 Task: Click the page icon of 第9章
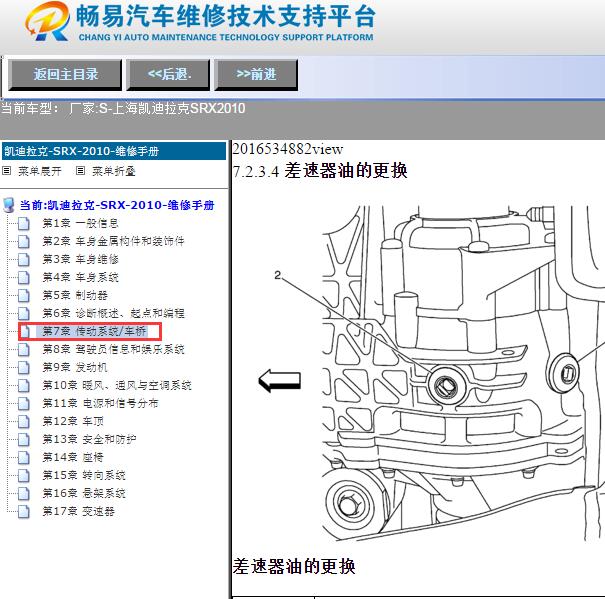point(24,367)
